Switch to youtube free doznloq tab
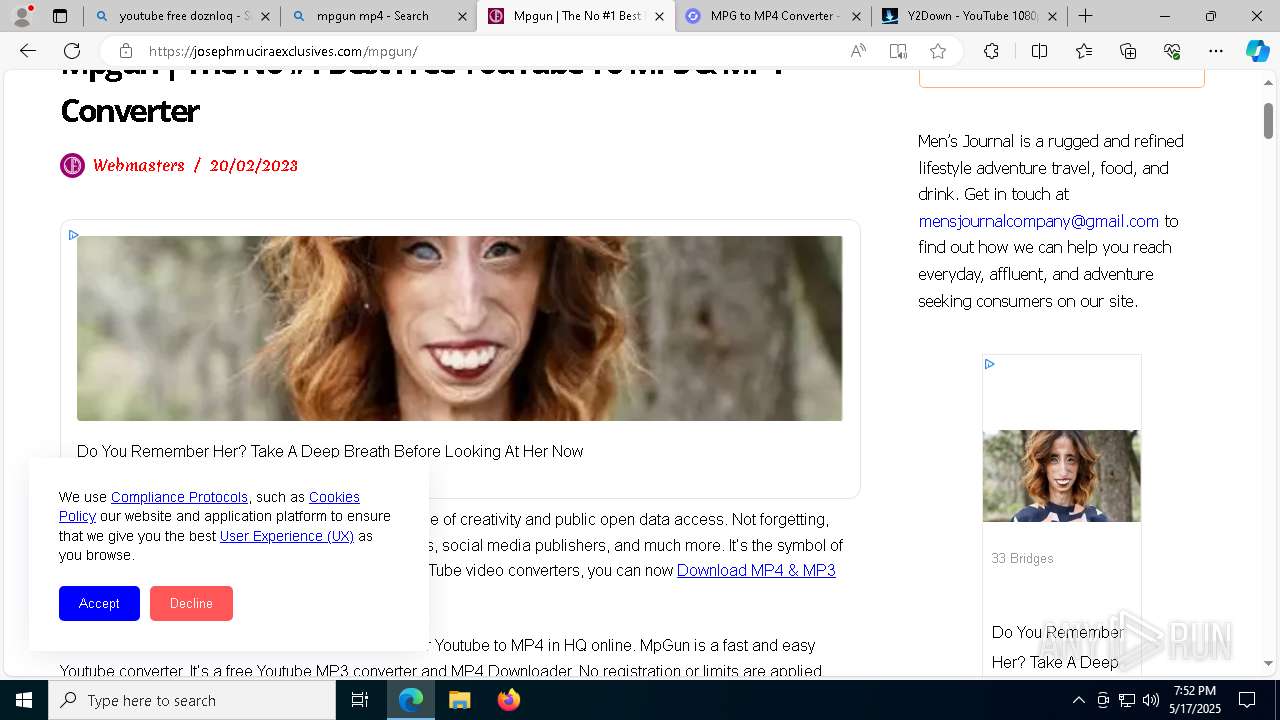Viewport: 1280px width, 720px height. tap(182, 16)
